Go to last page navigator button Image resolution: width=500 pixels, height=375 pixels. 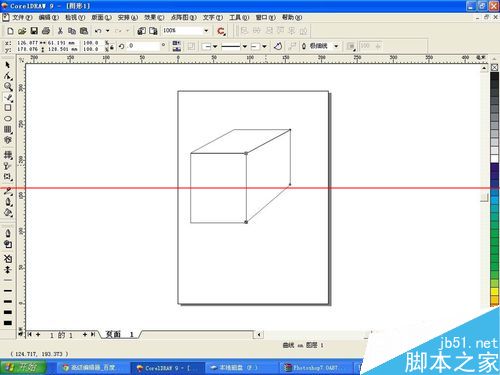pos(93,334)
